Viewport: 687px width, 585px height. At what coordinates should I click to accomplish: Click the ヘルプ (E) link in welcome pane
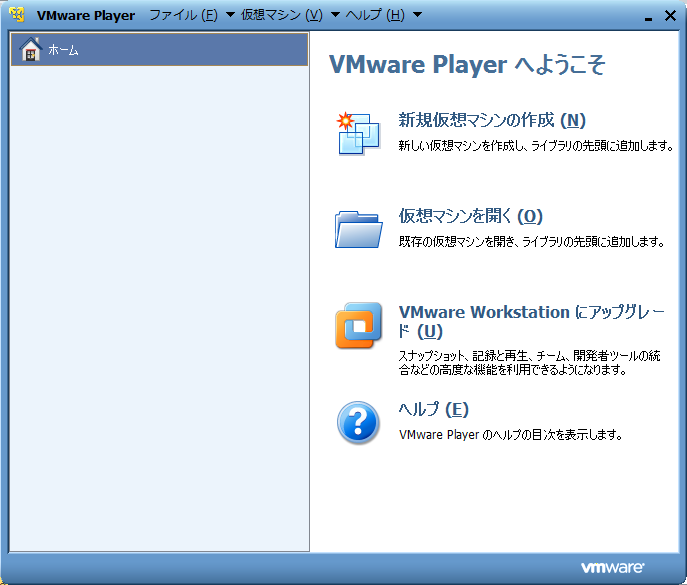tap(433, 410)
